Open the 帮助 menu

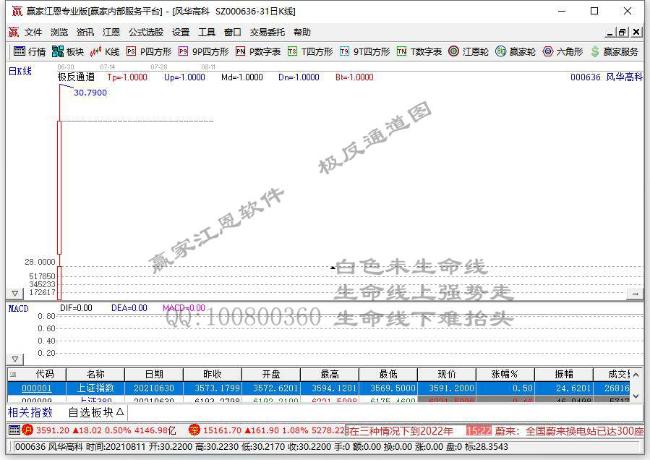click(x=302, y=32)
